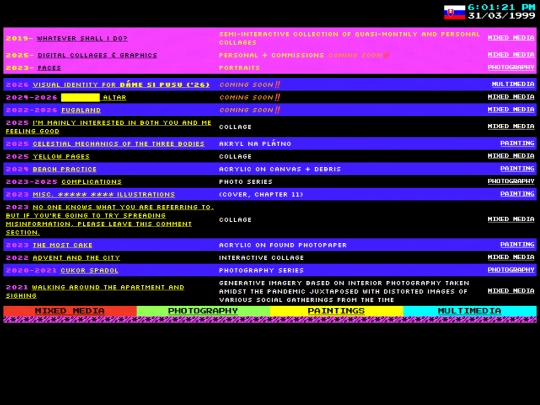Image resolution: width=540 pixels, height=405 pixels.
Task: Click 'Photo series' text in Complications row
Action: 246,182
